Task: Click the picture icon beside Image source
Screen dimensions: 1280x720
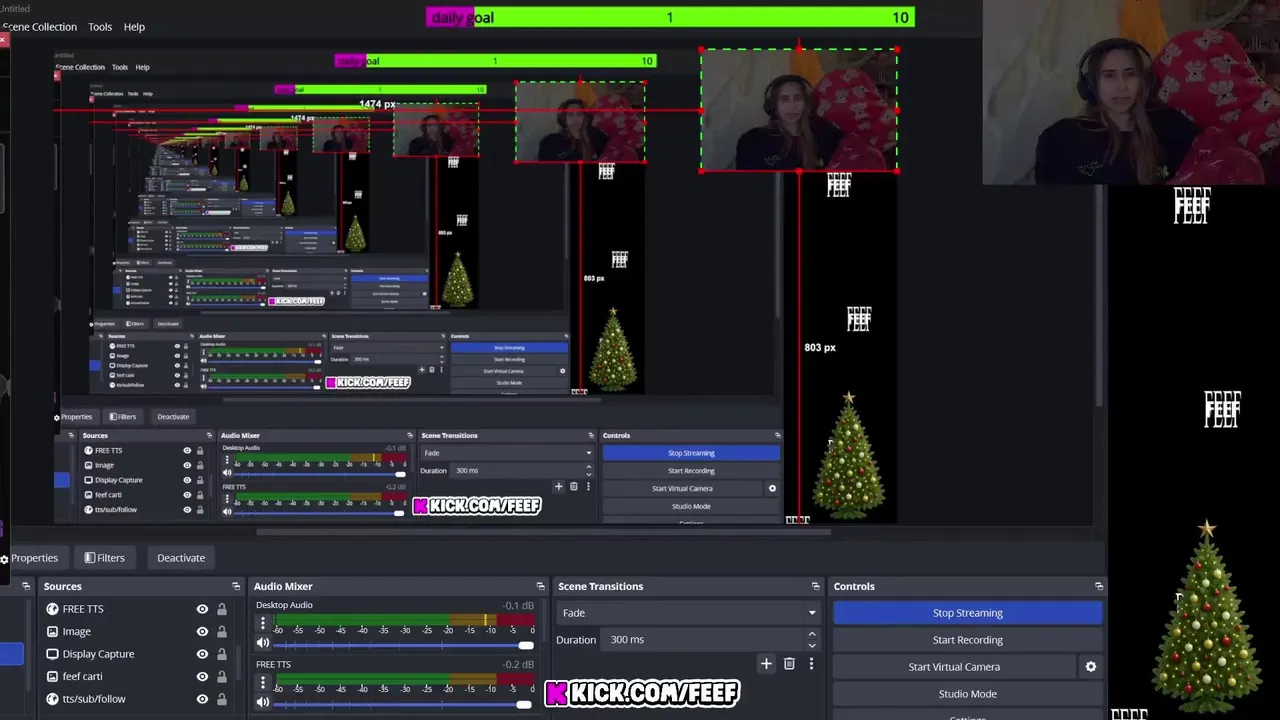Action: [x=52, y=632]
